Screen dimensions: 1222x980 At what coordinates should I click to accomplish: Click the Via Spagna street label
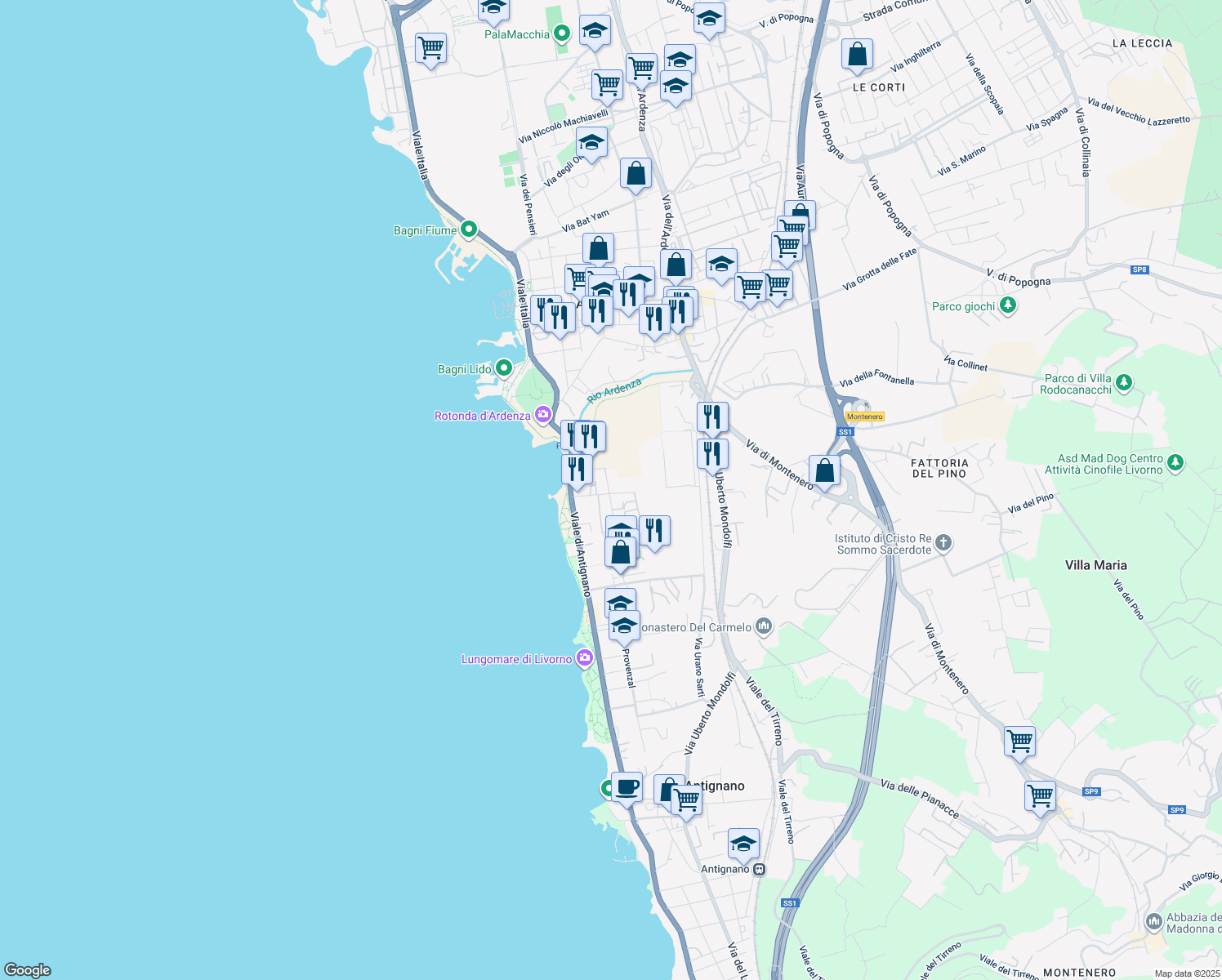pyautogui.click(x=1047, y=119)
